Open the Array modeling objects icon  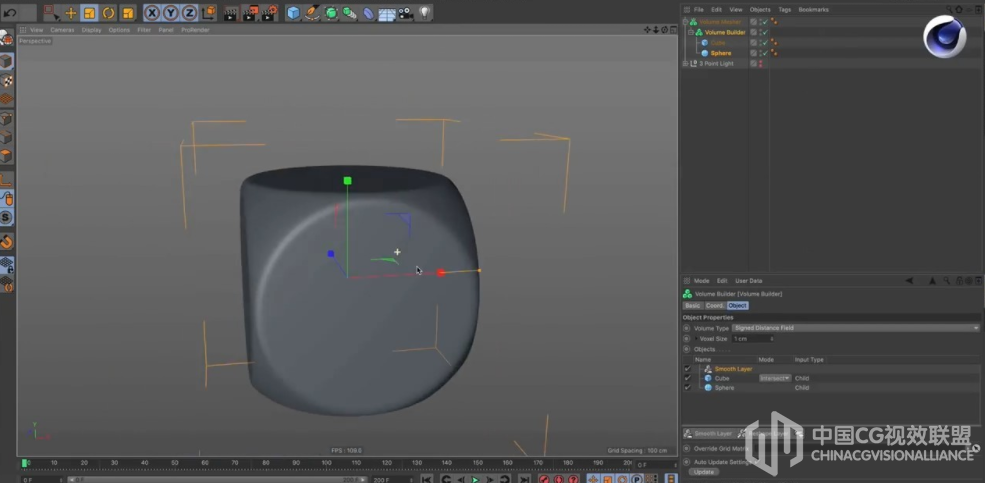[x=350, y=13]
